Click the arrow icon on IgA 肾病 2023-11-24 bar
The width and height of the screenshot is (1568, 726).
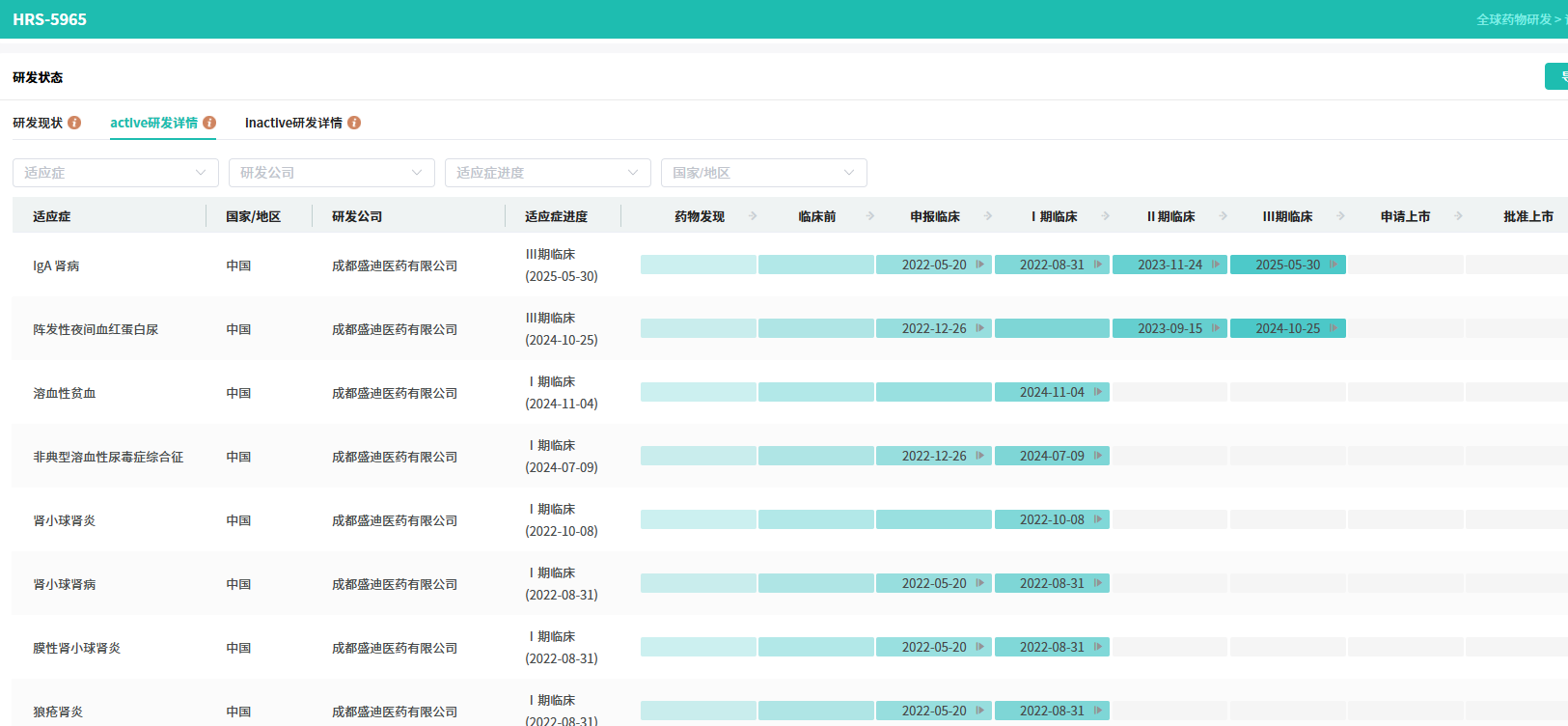1216,265
